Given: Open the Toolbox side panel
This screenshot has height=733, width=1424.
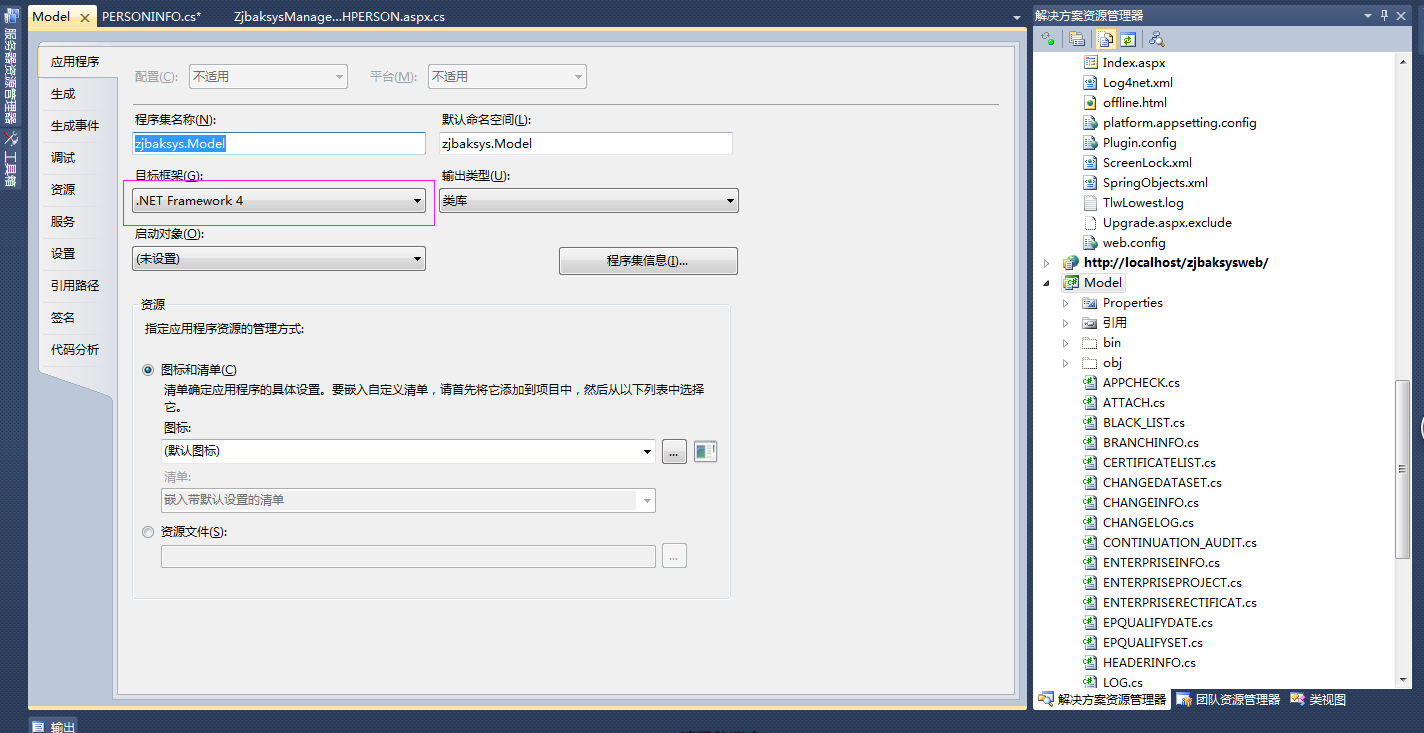Looking at the screenshot, I should (x=10, y=160).
